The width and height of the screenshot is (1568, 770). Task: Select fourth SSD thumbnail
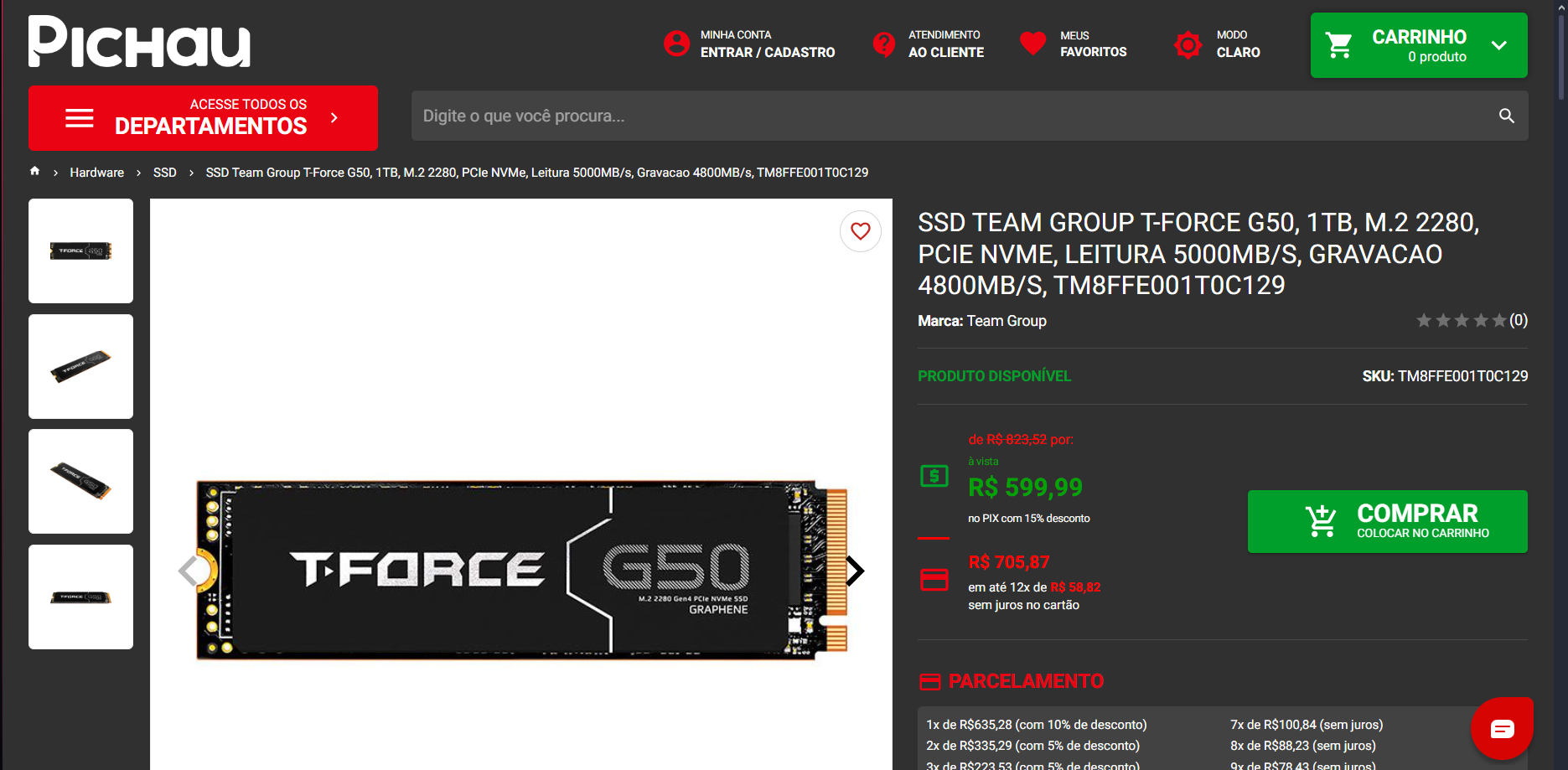coord(80,597)
